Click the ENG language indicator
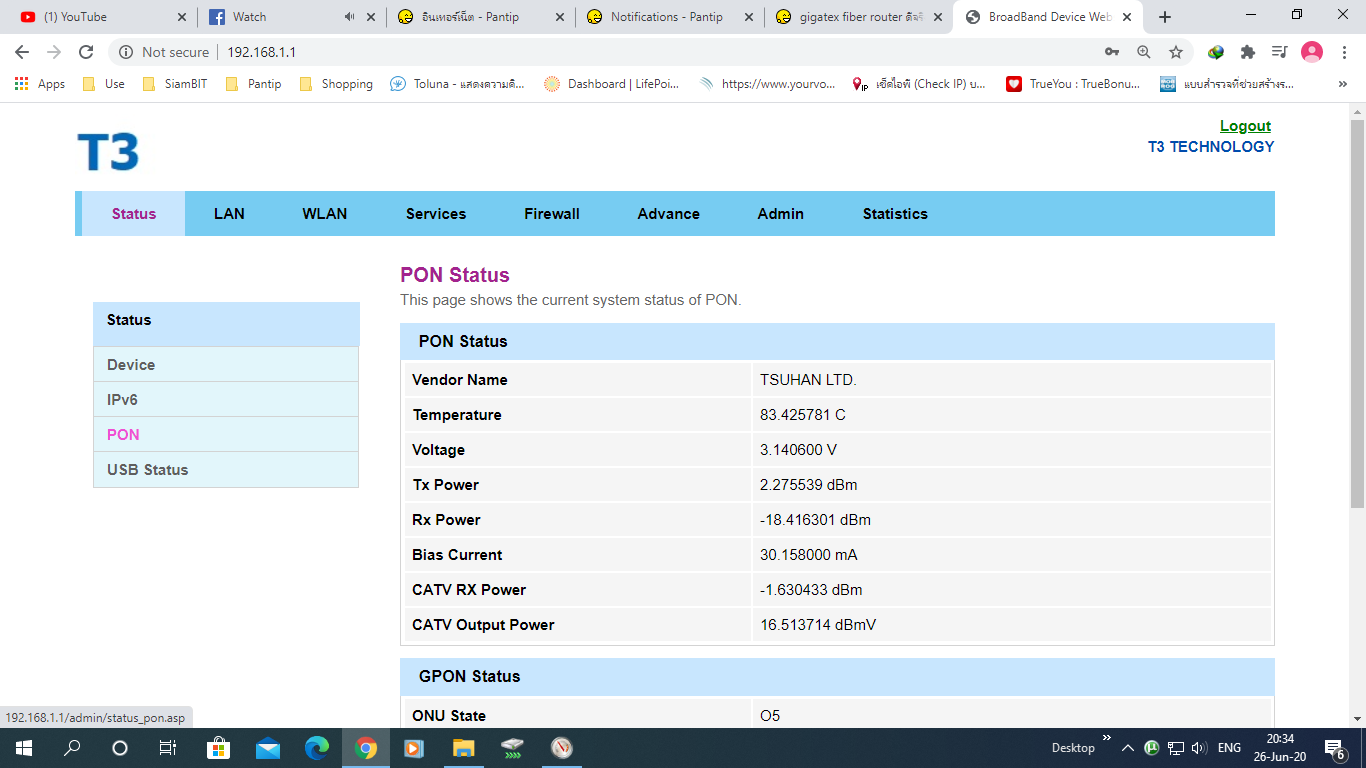This screenshot has width=1366, height=768. click(1229, 748)
